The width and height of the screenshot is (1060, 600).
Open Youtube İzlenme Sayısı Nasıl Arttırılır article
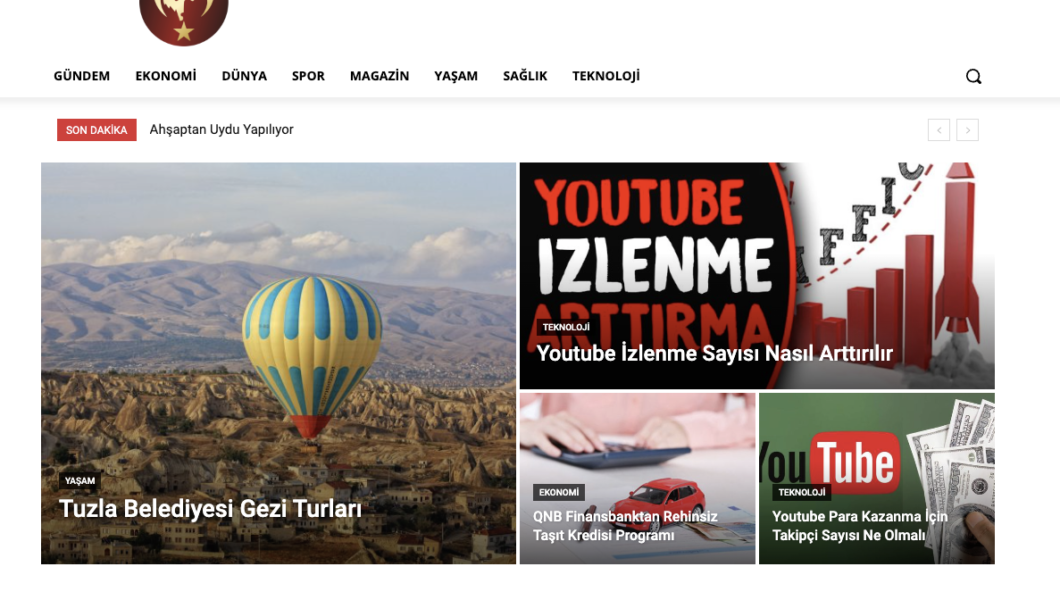tap(715, 353)
